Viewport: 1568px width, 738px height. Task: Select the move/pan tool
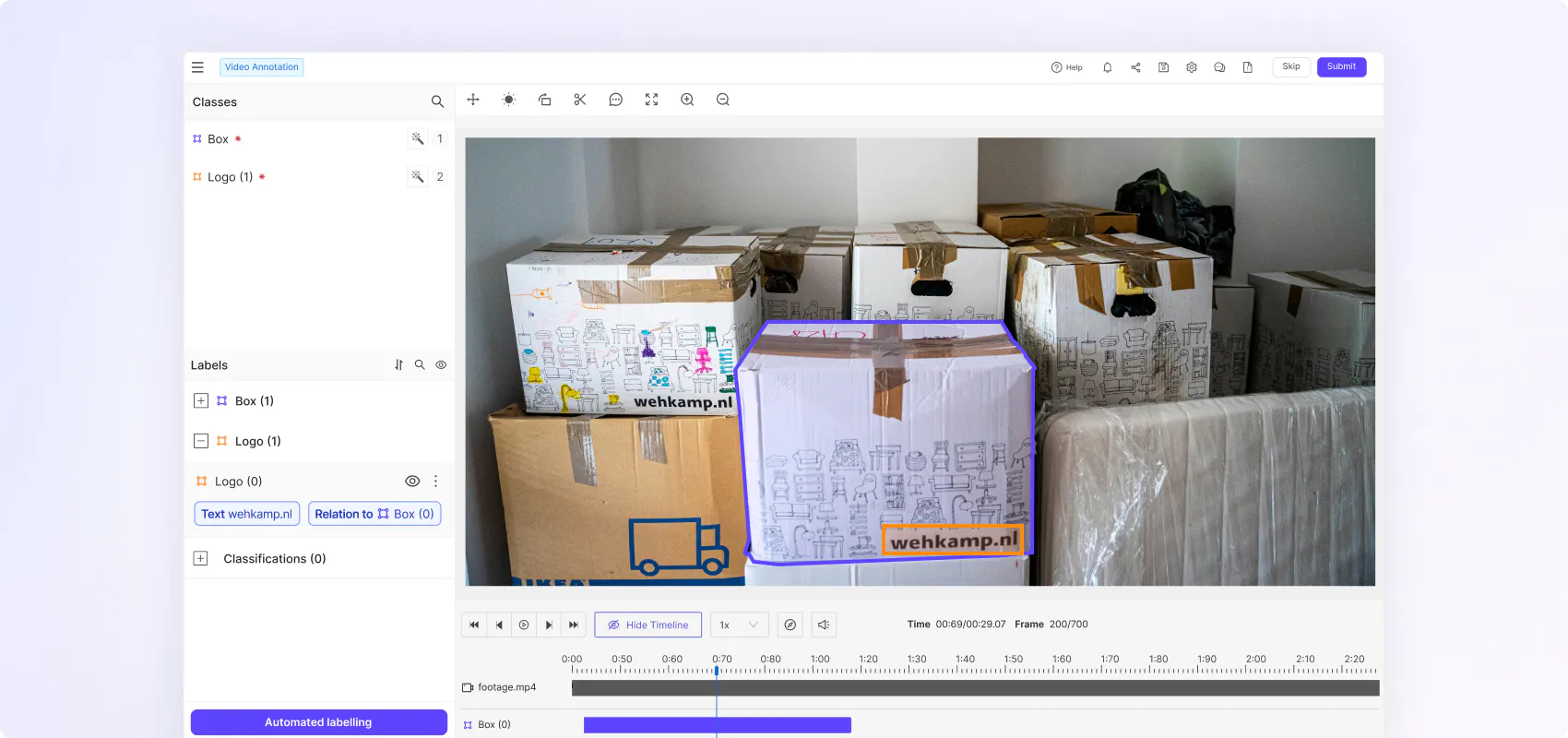click(473, 100)
